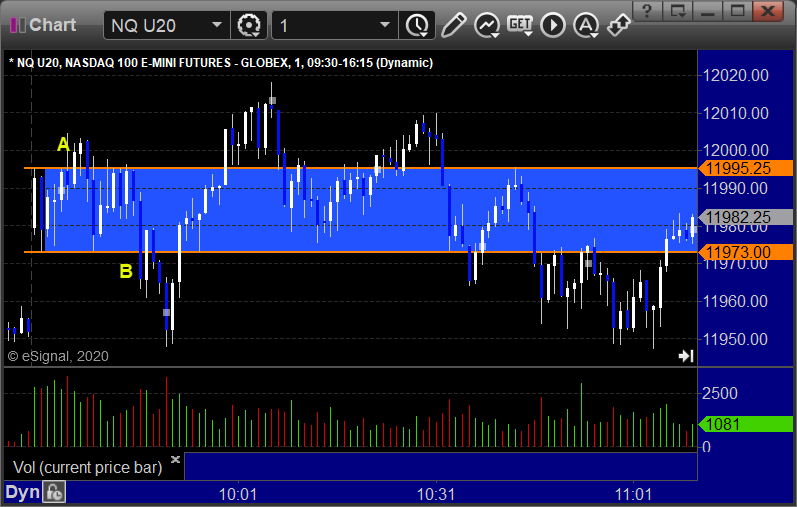This screenshot has width=797, height=507.
Task: Click the 11960.00 price axis label
Action: [735, 301]
